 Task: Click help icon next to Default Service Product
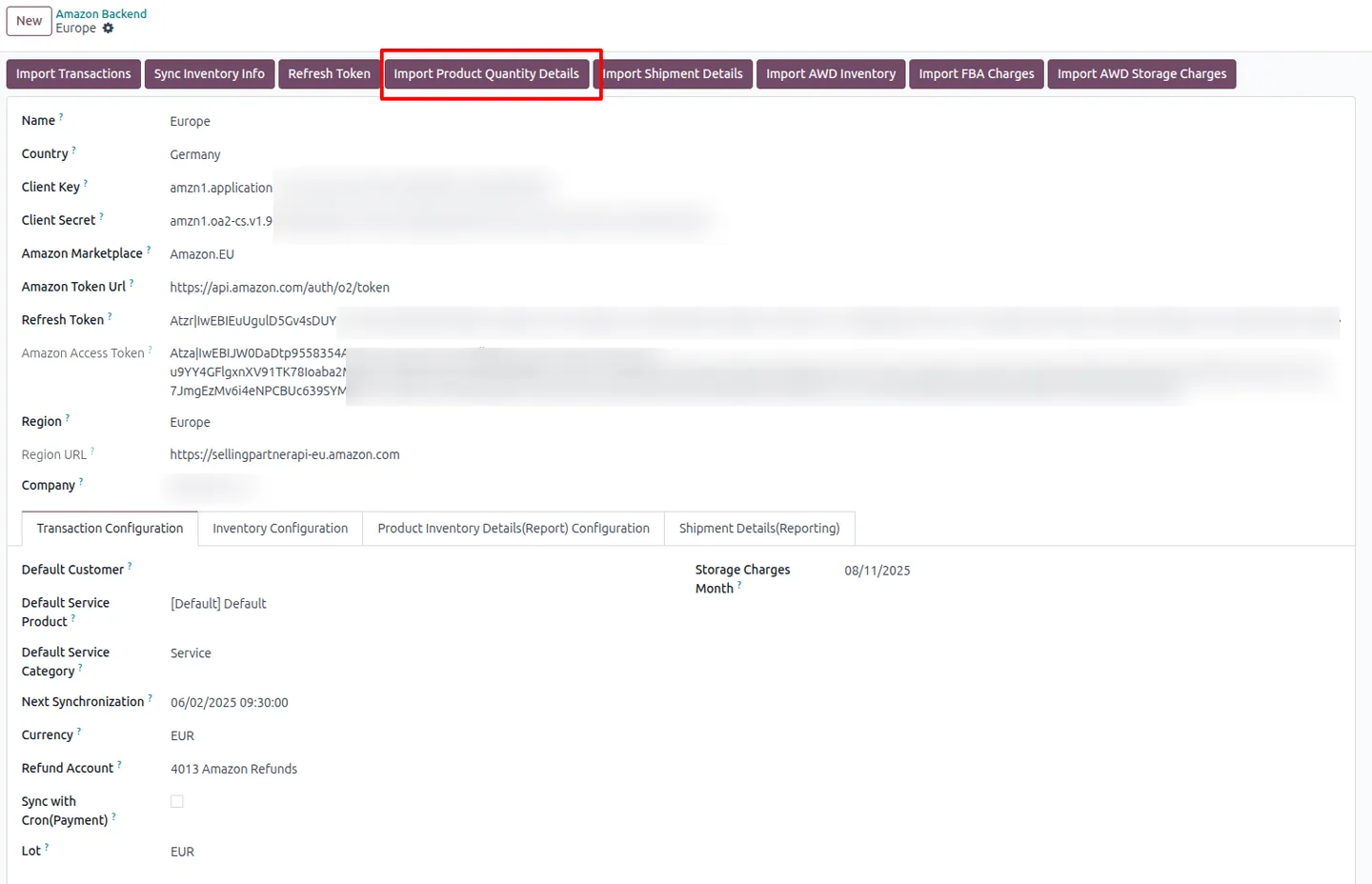point(73,618)
